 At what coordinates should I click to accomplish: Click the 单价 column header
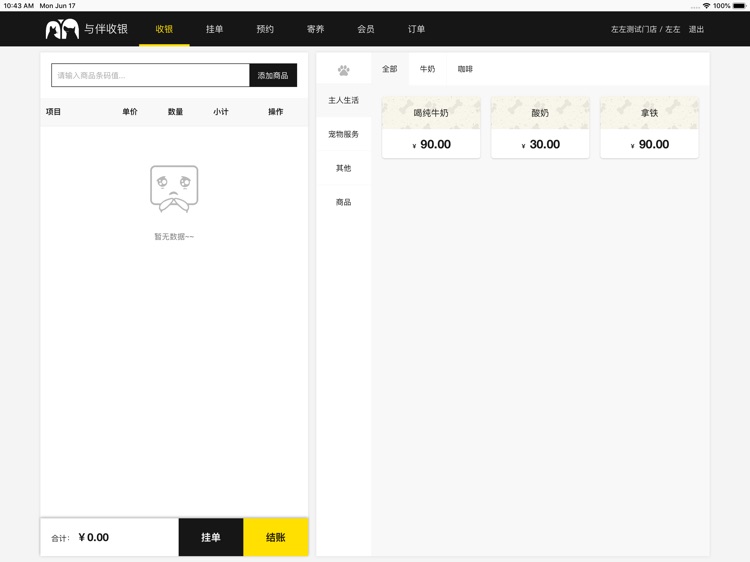(x=130, y=111)
